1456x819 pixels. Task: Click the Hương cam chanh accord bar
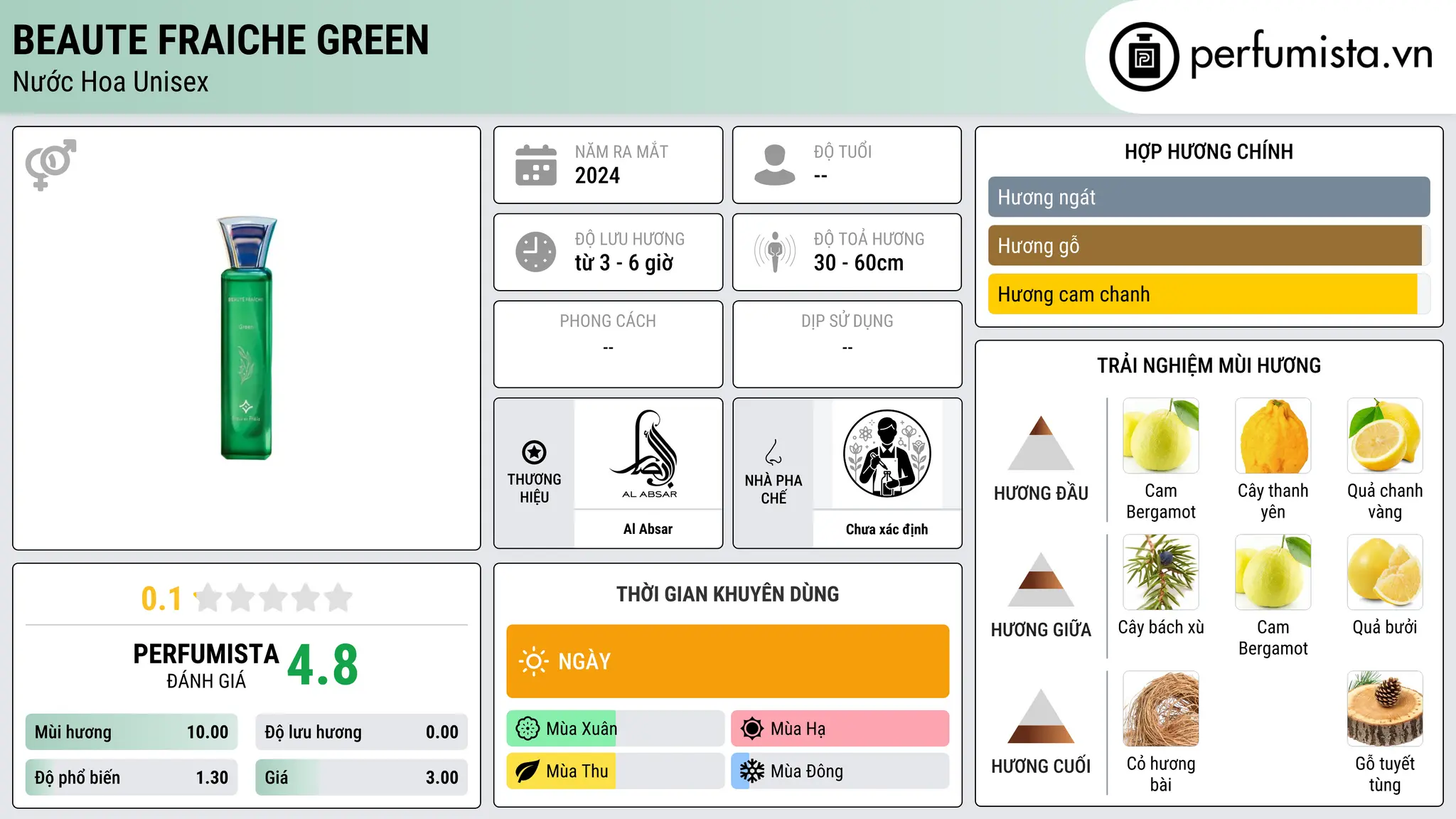click(1209, 294)
